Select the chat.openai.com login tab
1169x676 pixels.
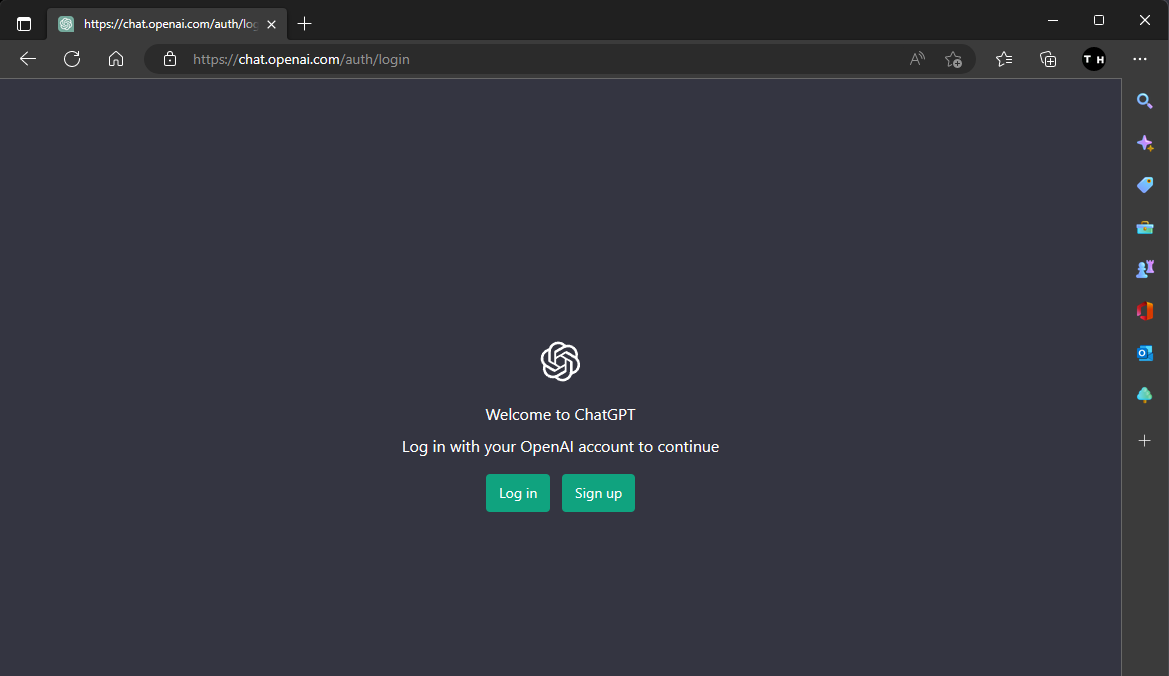pyautogui.click(x=167, y=24)
